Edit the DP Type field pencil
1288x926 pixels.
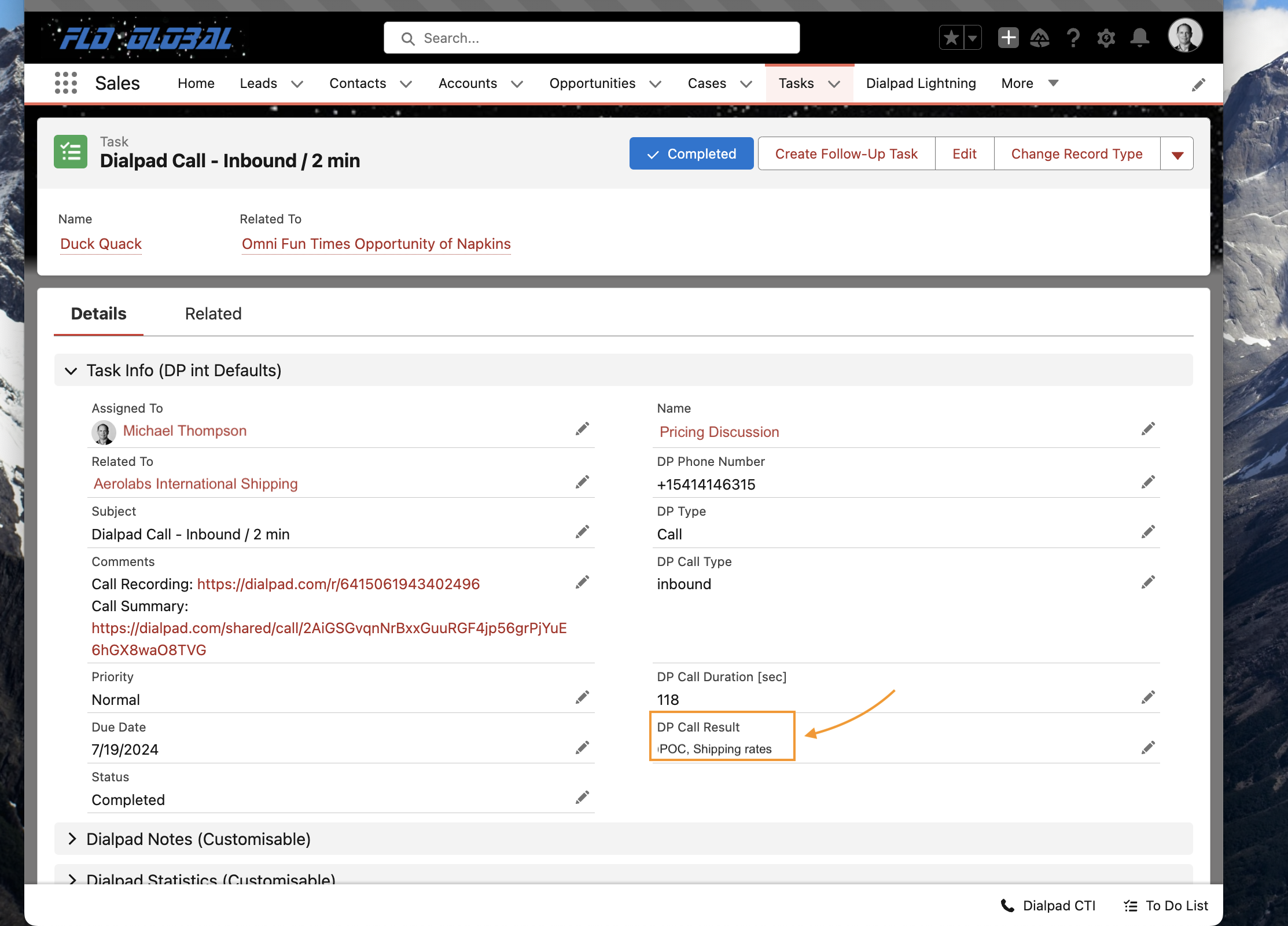click(x=1148, y=532)
